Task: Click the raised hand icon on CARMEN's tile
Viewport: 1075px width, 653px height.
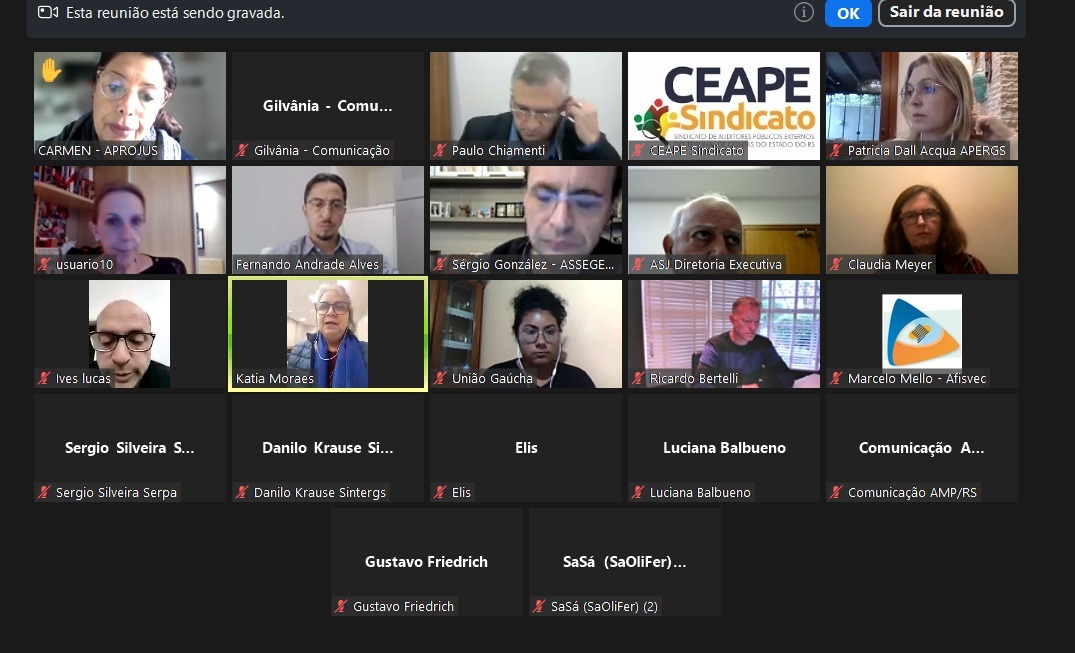Action: point(51,70)
